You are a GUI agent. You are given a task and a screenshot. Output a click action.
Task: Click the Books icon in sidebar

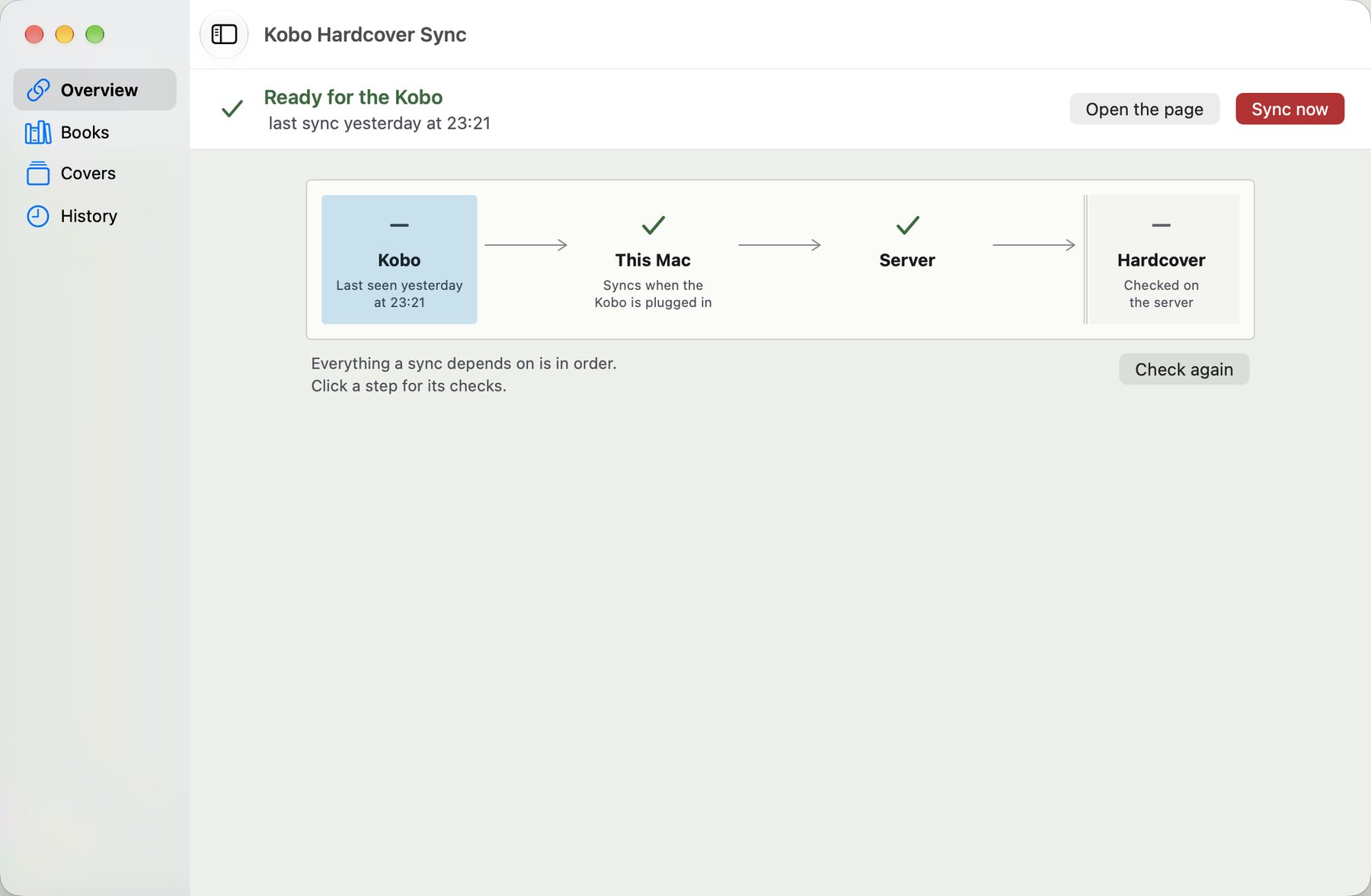pos(38,132)
